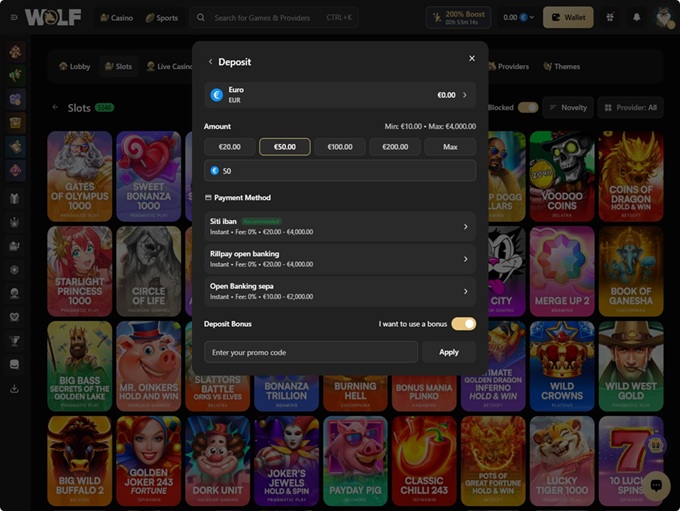Go back from Slots page arrow

point(55,107)
